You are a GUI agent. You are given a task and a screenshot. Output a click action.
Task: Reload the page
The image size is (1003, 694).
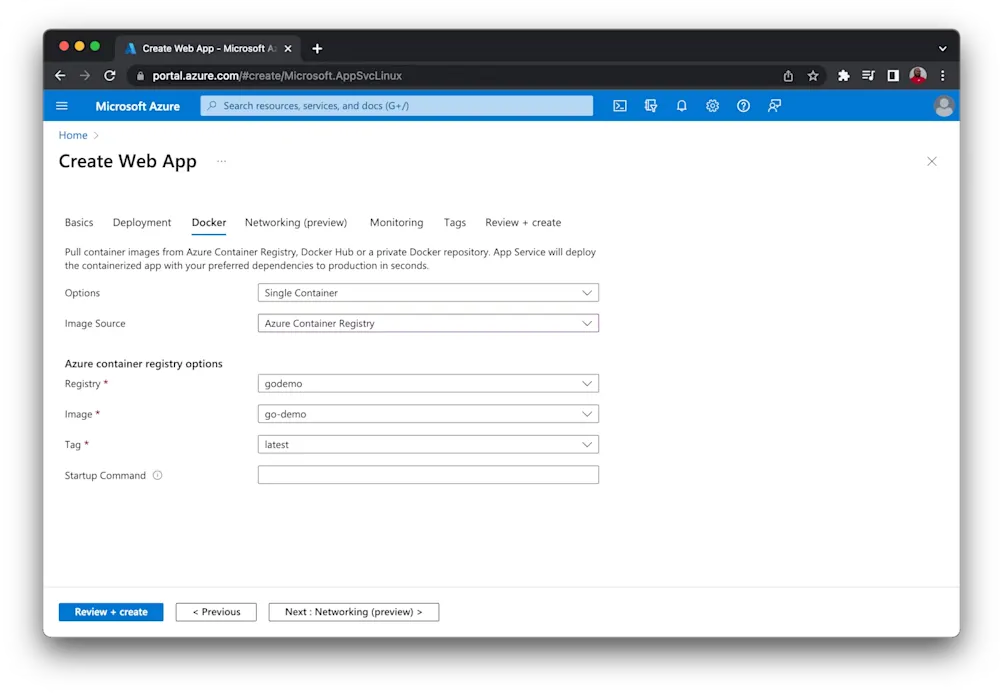110,75
